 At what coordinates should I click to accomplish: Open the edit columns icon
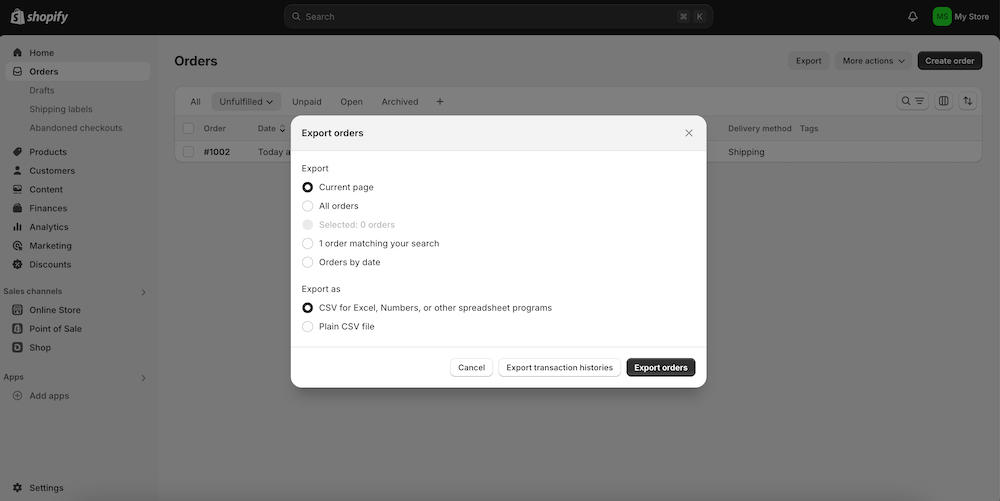click(x=943, y=101)
